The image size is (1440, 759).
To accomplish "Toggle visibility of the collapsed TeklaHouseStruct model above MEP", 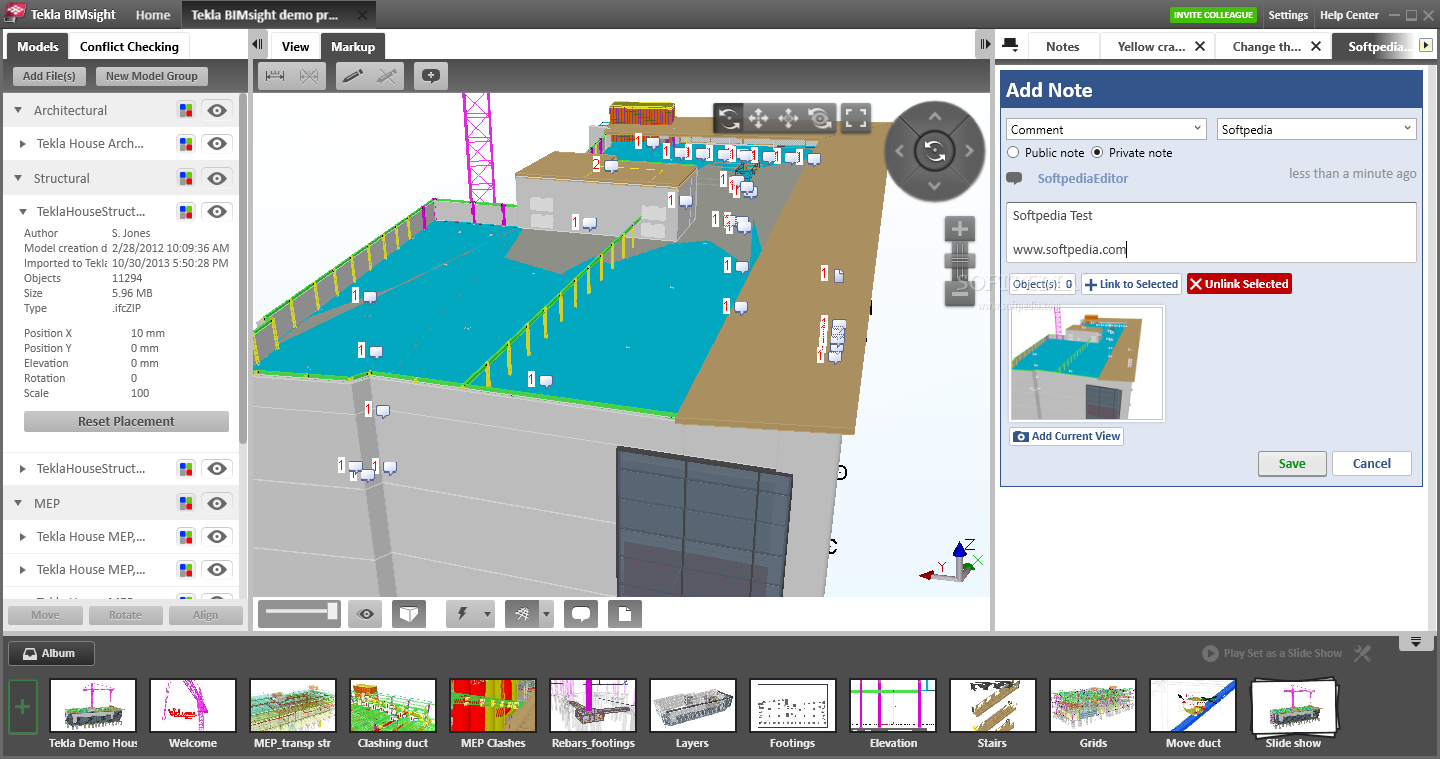I will pos(218,468).
